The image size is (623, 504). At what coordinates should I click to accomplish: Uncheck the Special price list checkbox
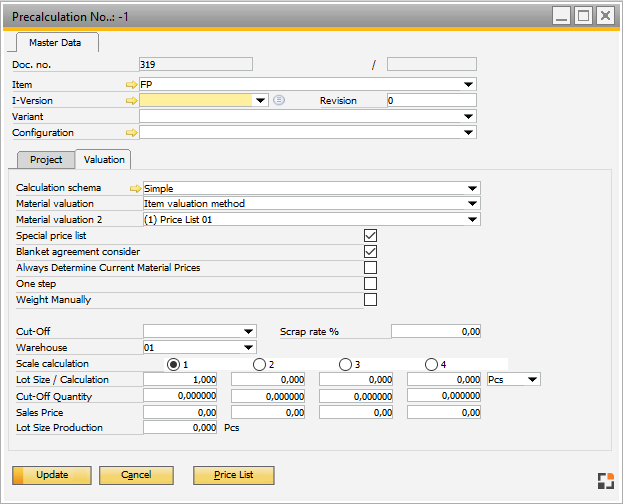coord(370,236)
